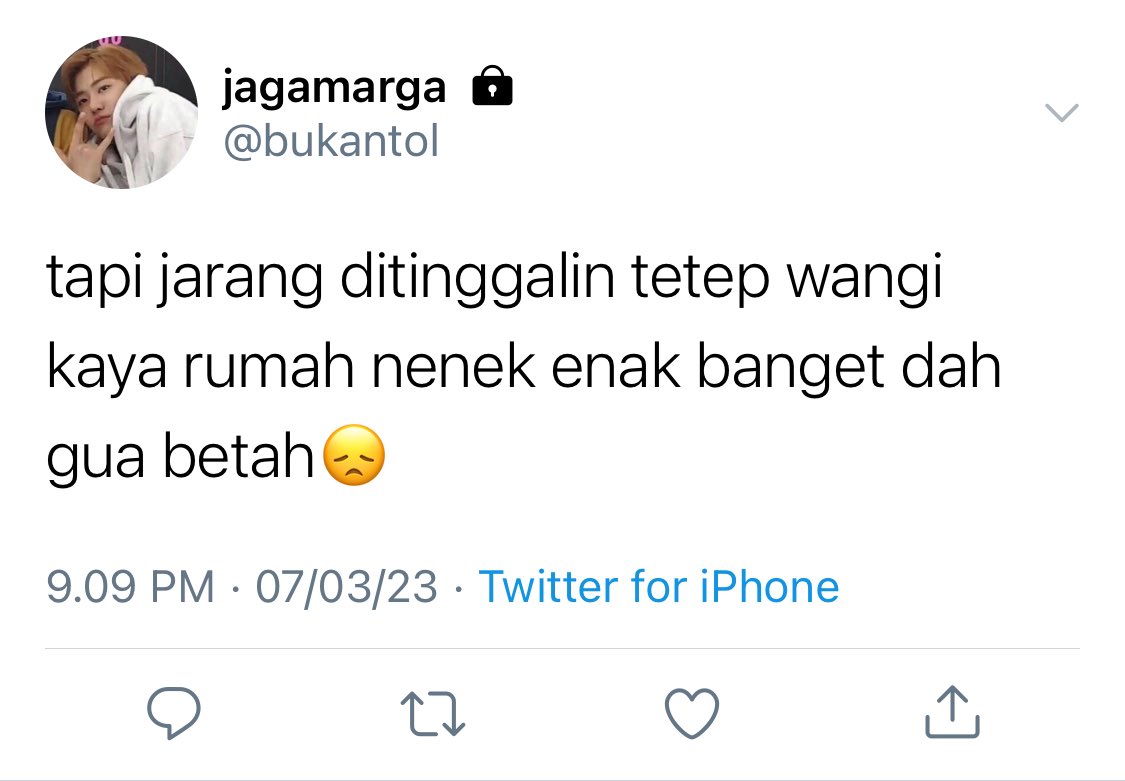Click the sad face emoji in tweet
This screenshot has height=781, width=1125.
click(354, 455)
